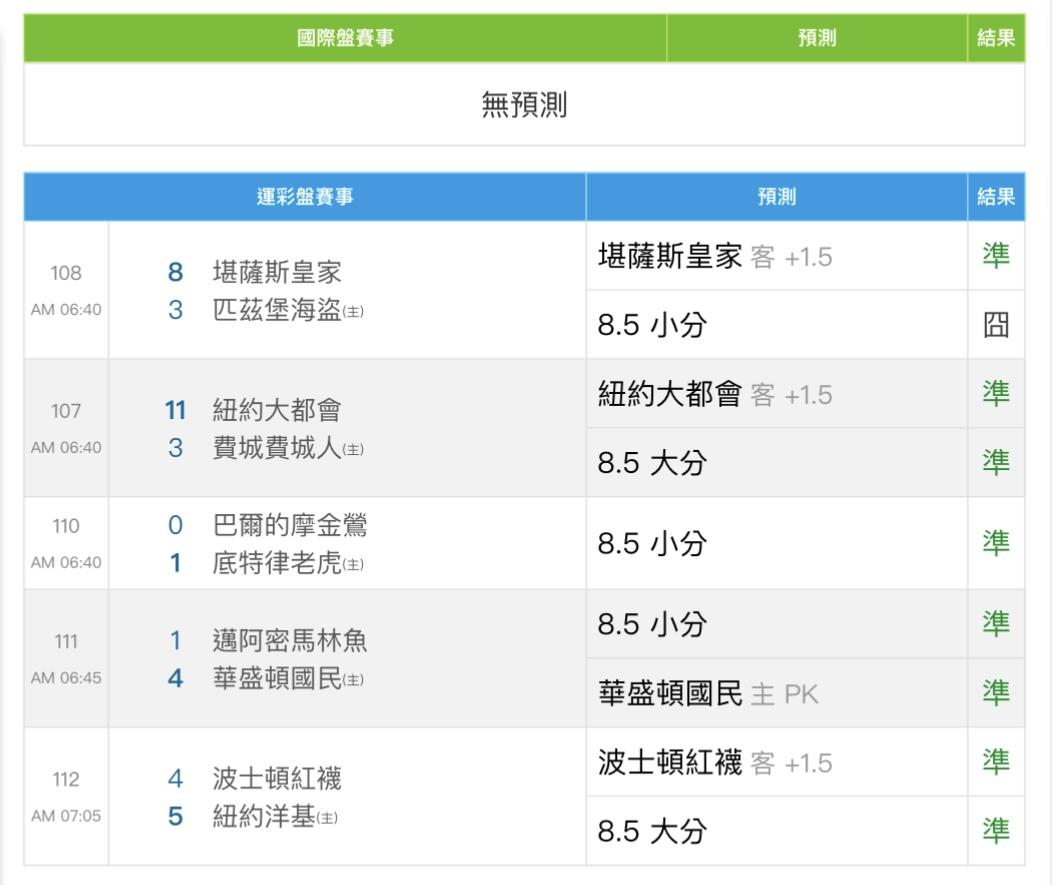1060x885 pixels.
Task: Click the 8.5 大分 prediction for game 112
Action: click(x=652, y=832)
